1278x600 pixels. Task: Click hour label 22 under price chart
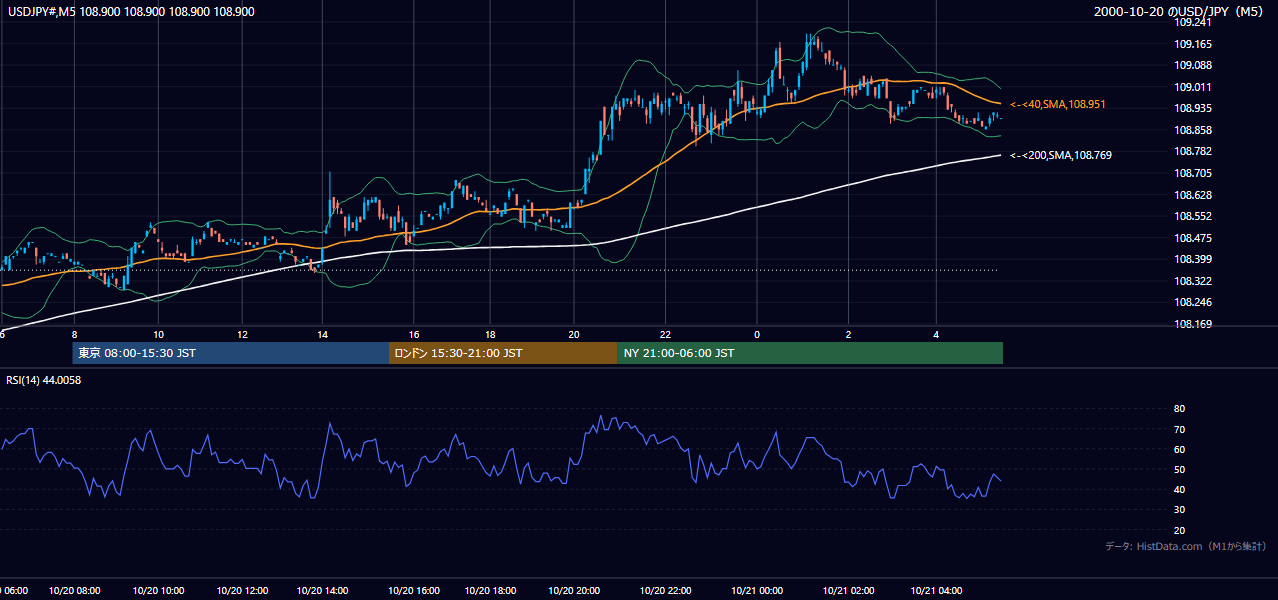[664, 334]
